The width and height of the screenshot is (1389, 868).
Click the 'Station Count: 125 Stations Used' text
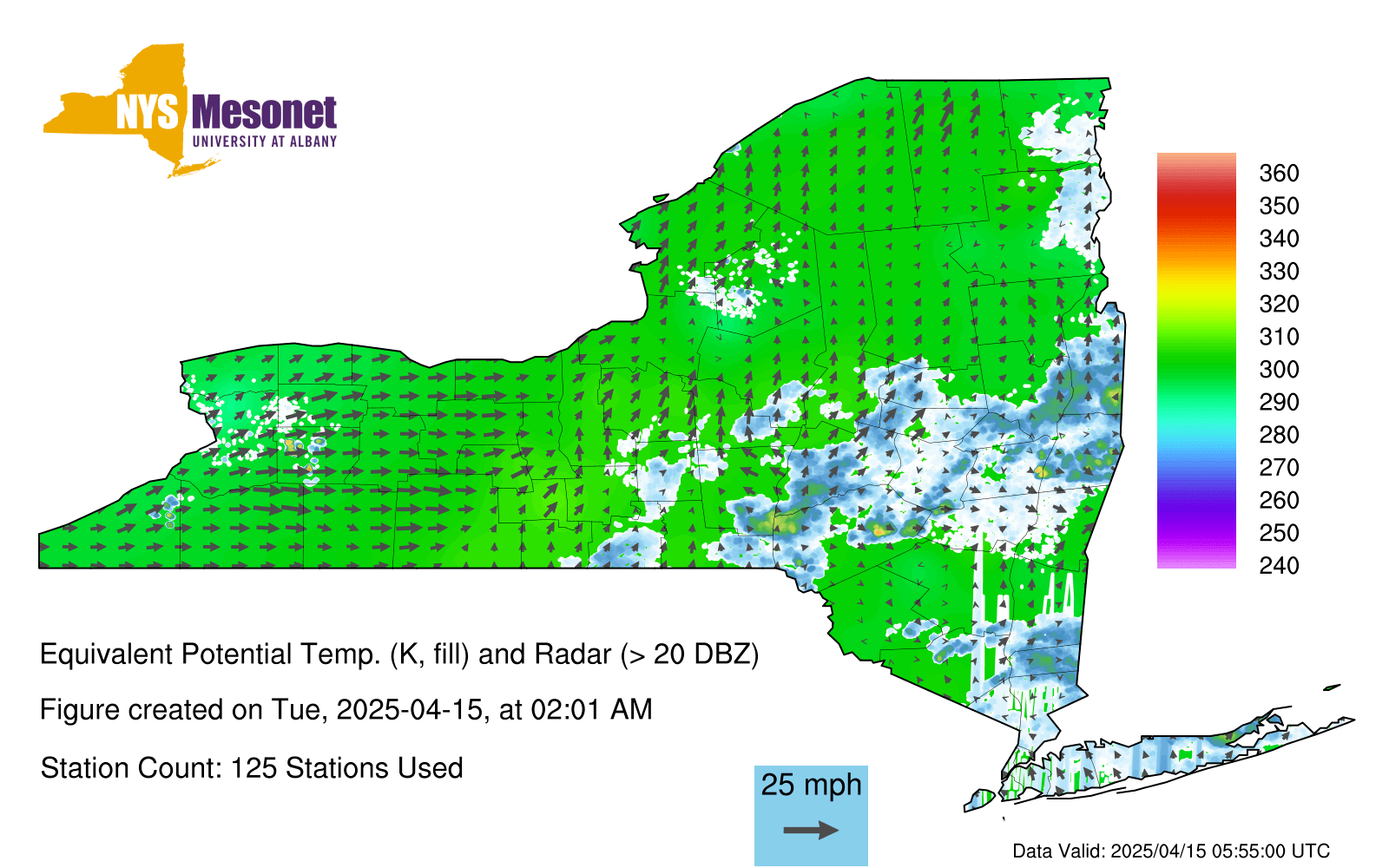tap(252, 768)
